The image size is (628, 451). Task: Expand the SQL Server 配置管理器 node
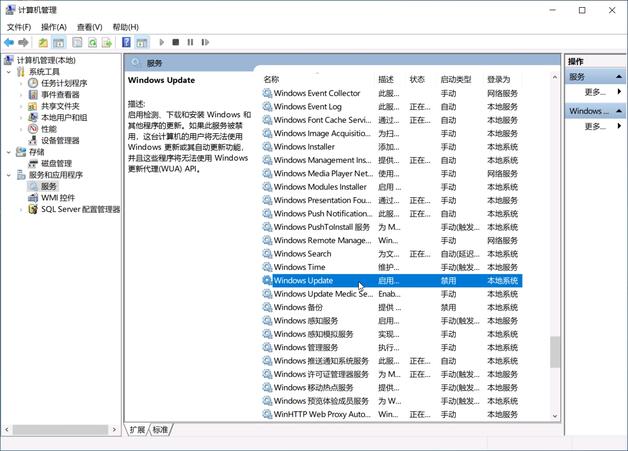(x=21, y=210)
